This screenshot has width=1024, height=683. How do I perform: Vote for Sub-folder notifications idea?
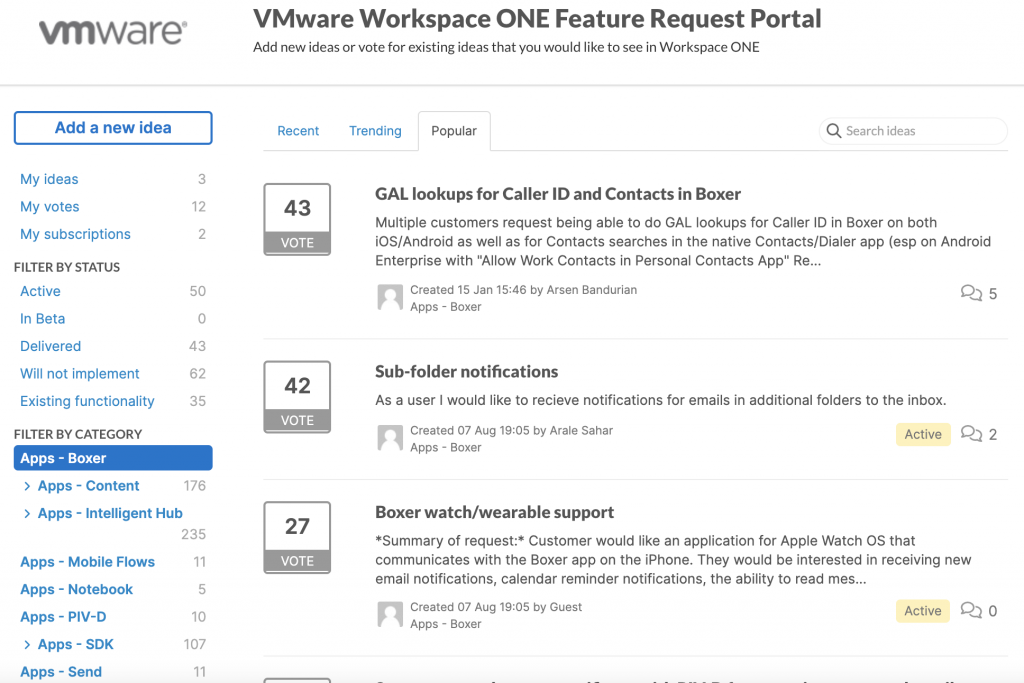[x=297, y=420]
